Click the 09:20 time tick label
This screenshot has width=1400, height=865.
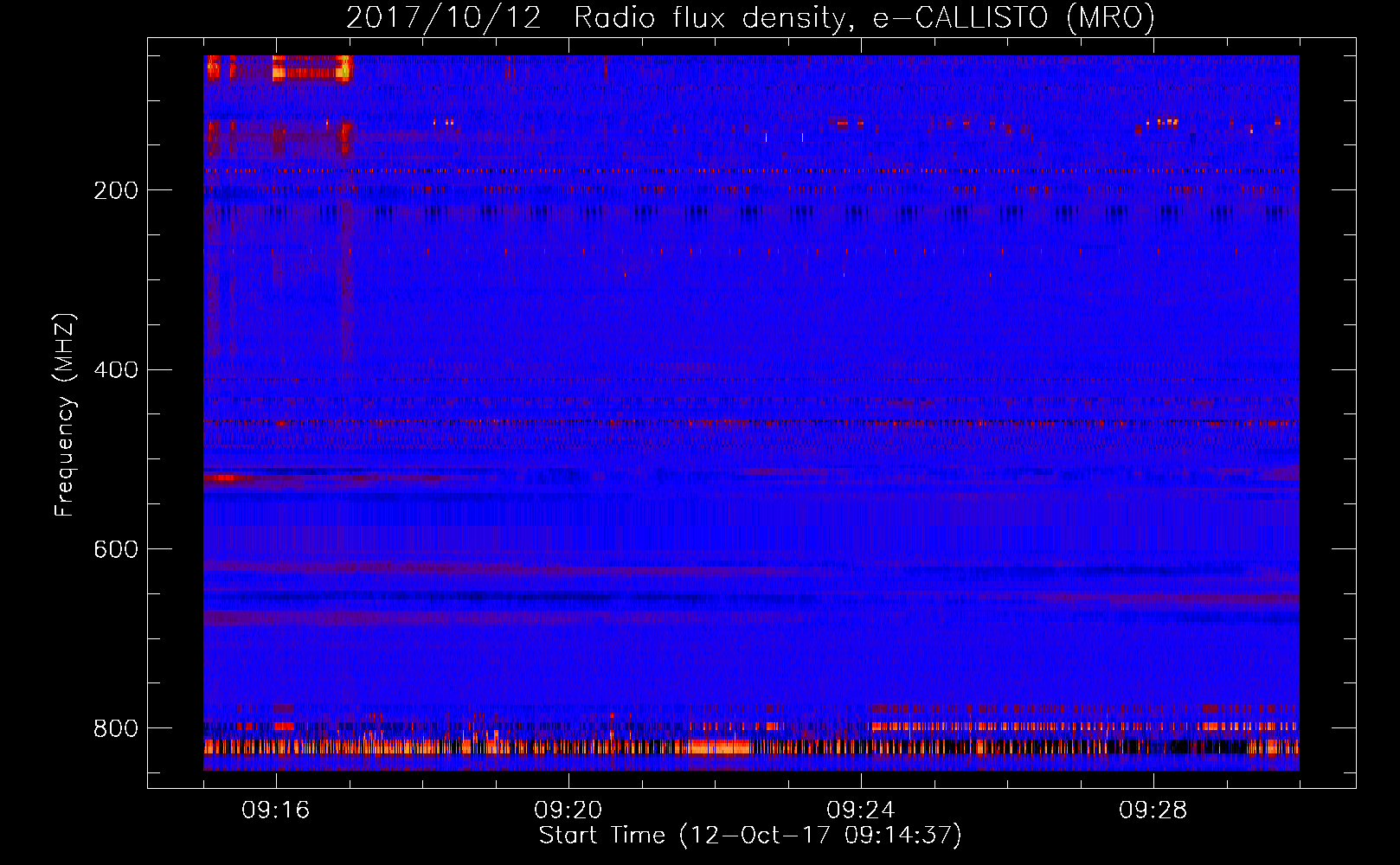coord(568,810)
